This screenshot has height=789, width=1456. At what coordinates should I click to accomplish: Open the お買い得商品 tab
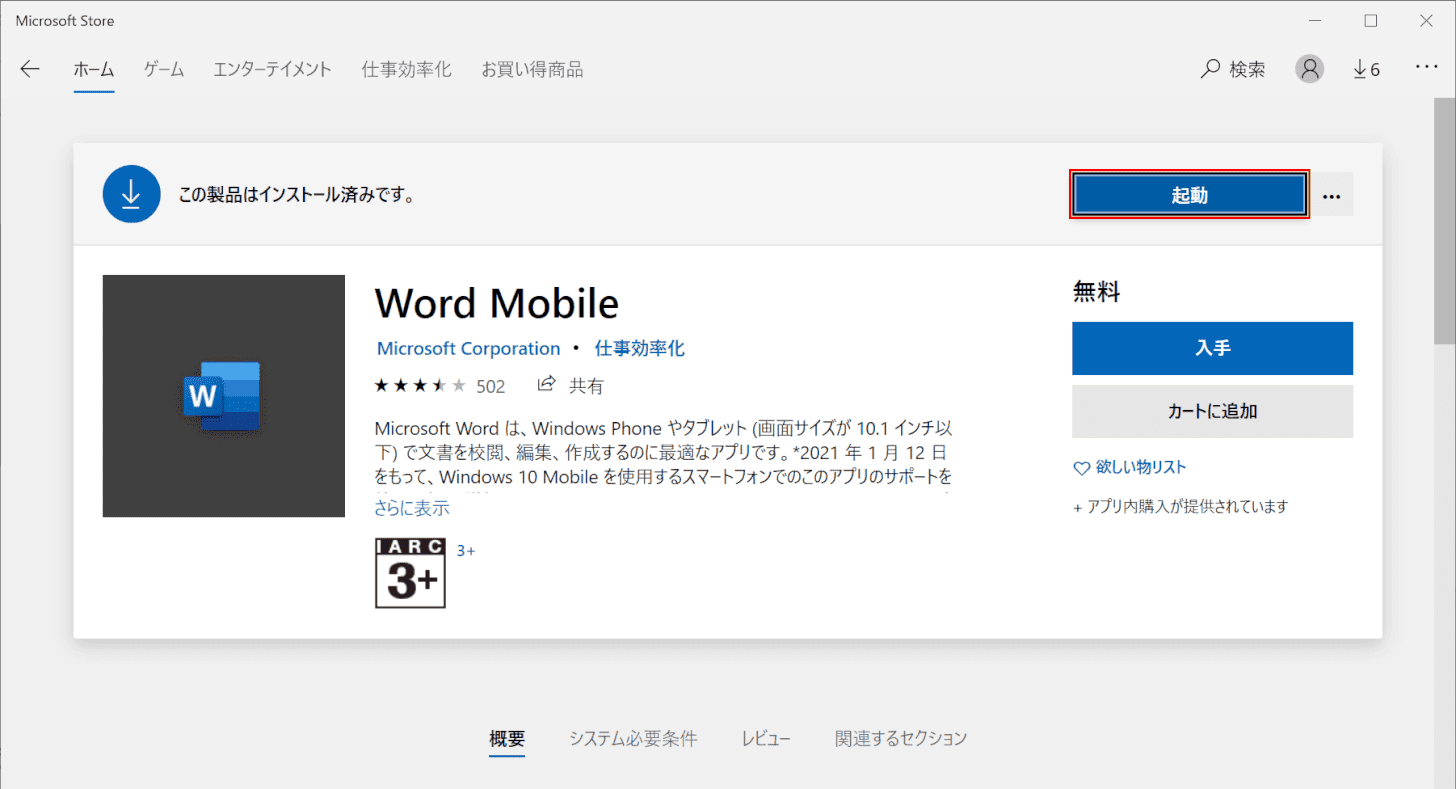pyautogui.click(x=532, y=70)
